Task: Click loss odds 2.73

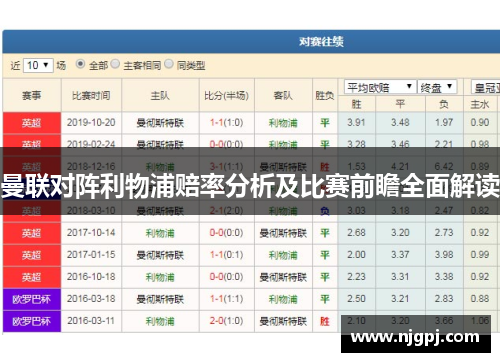Action: (444, 233)
